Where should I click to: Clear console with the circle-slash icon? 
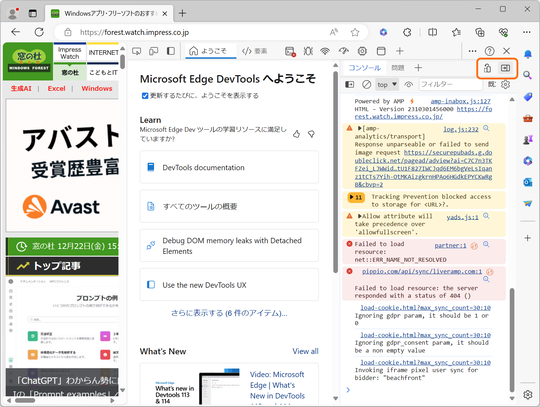click(x=366, y=84)
